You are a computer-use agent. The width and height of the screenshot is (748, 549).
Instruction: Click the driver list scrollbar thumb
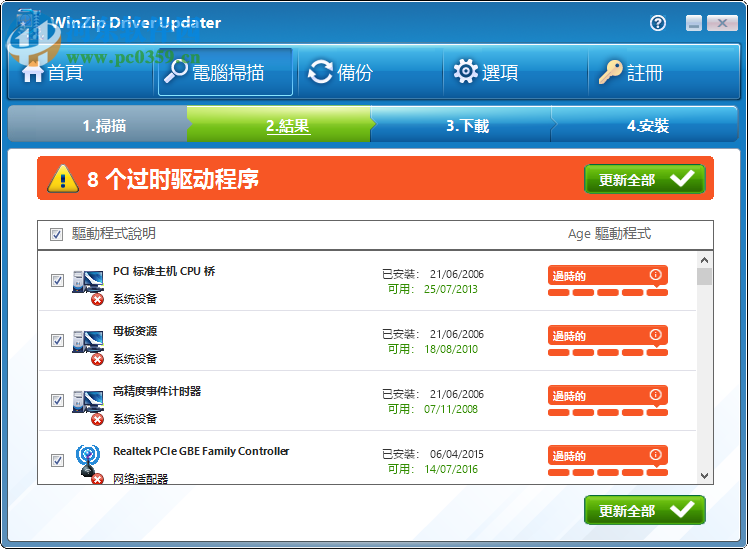point(704,276)
